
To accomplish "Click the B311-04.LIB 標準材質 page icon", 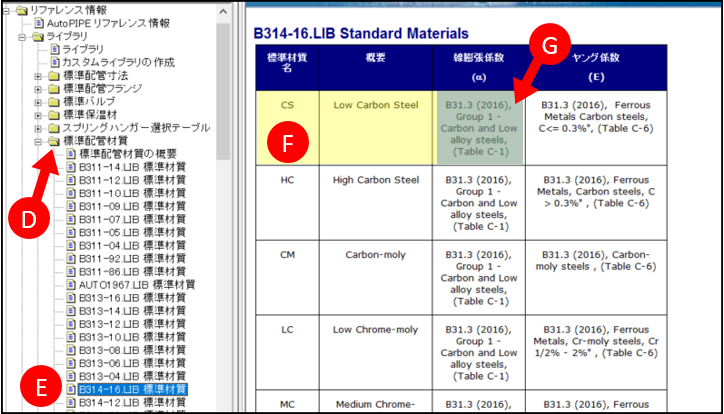I will click(x=71, y=246).
